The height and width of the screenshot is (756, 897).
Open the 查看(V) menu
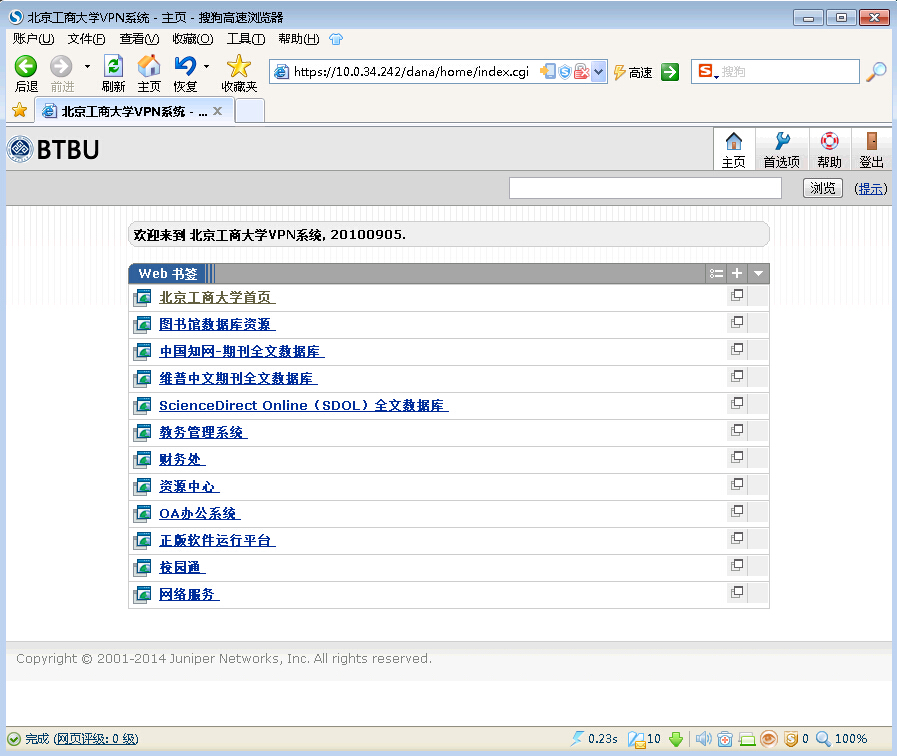139,39
